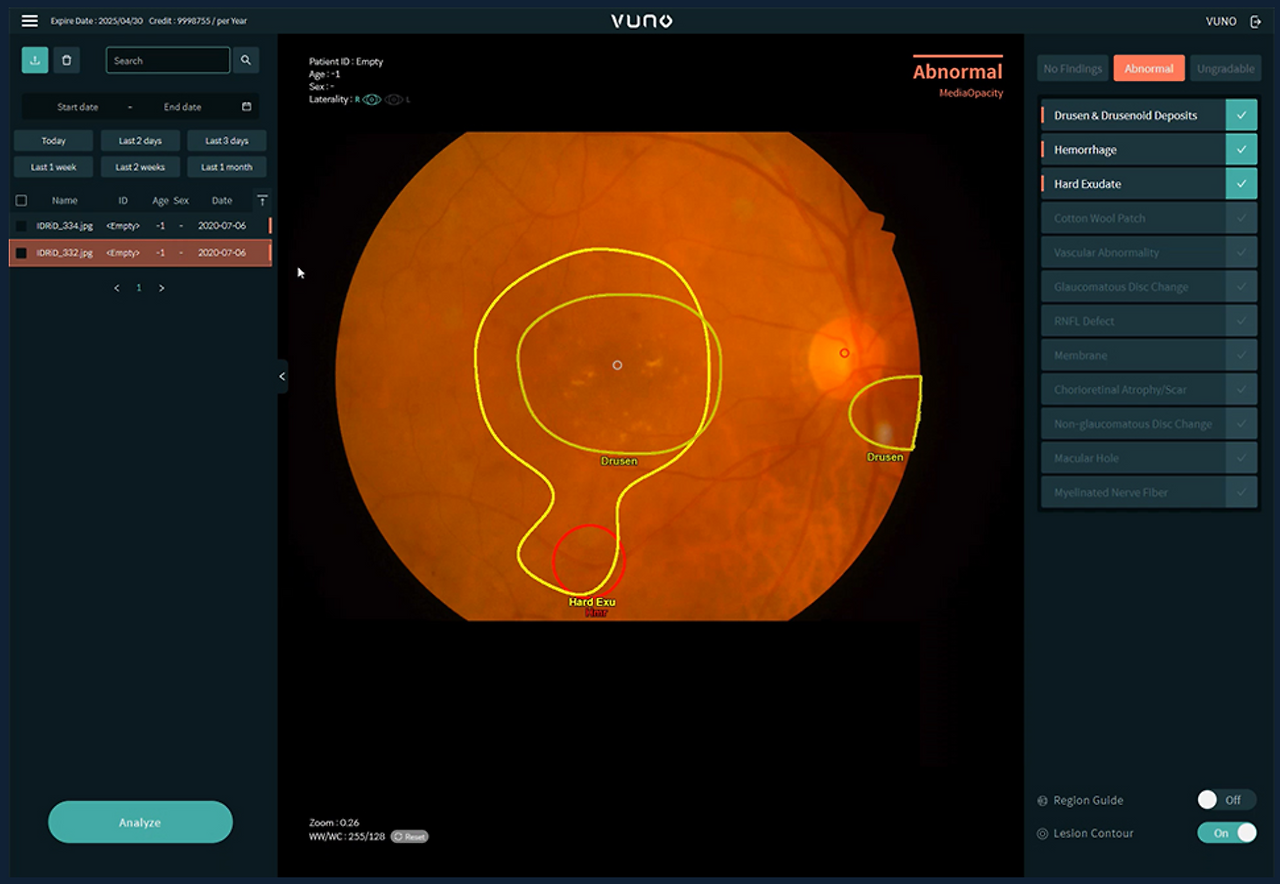Screen dimensions: 1280x884
Task: Reset window level with Reset button
Action: click(x=409, y=836)
